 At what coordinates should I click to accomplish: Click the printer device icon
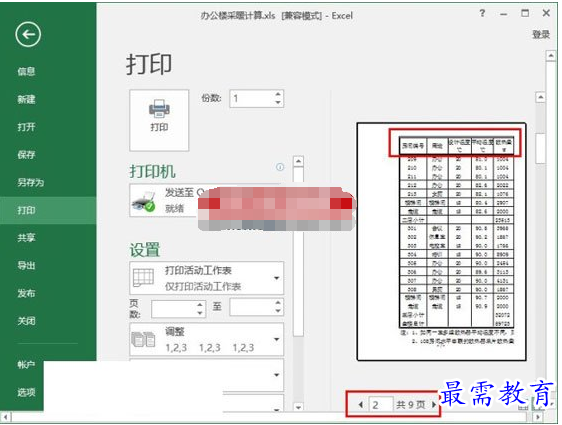click(x=144, y=202)
